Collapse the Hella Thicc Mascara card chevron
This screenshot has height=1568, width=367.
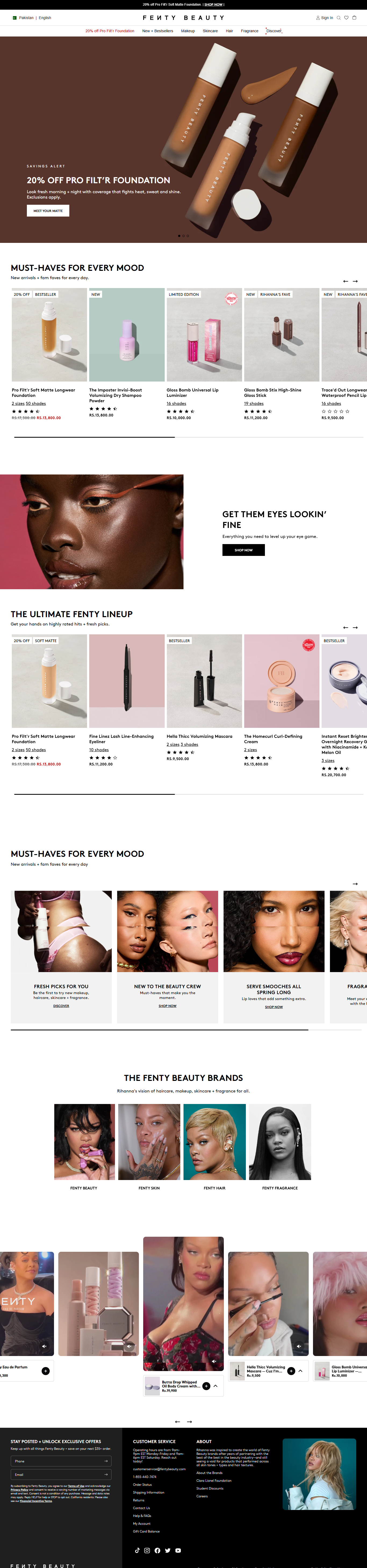(x=300, y=1371)
